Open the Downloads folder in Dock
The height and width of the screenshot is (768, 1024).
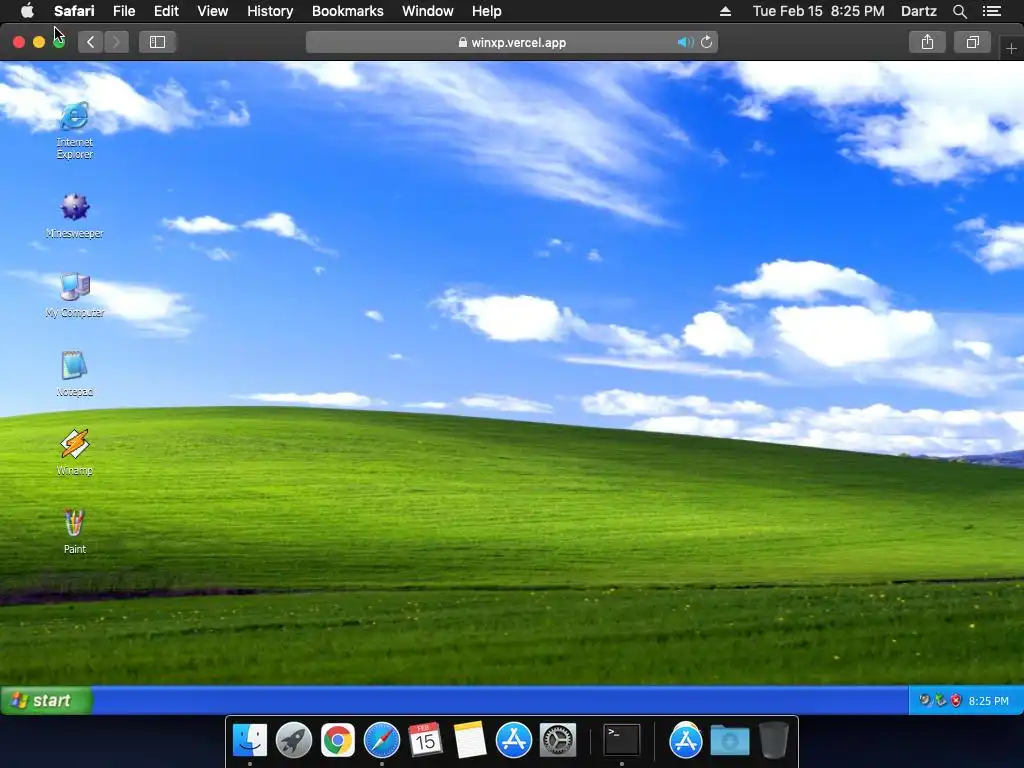(729, 740)
